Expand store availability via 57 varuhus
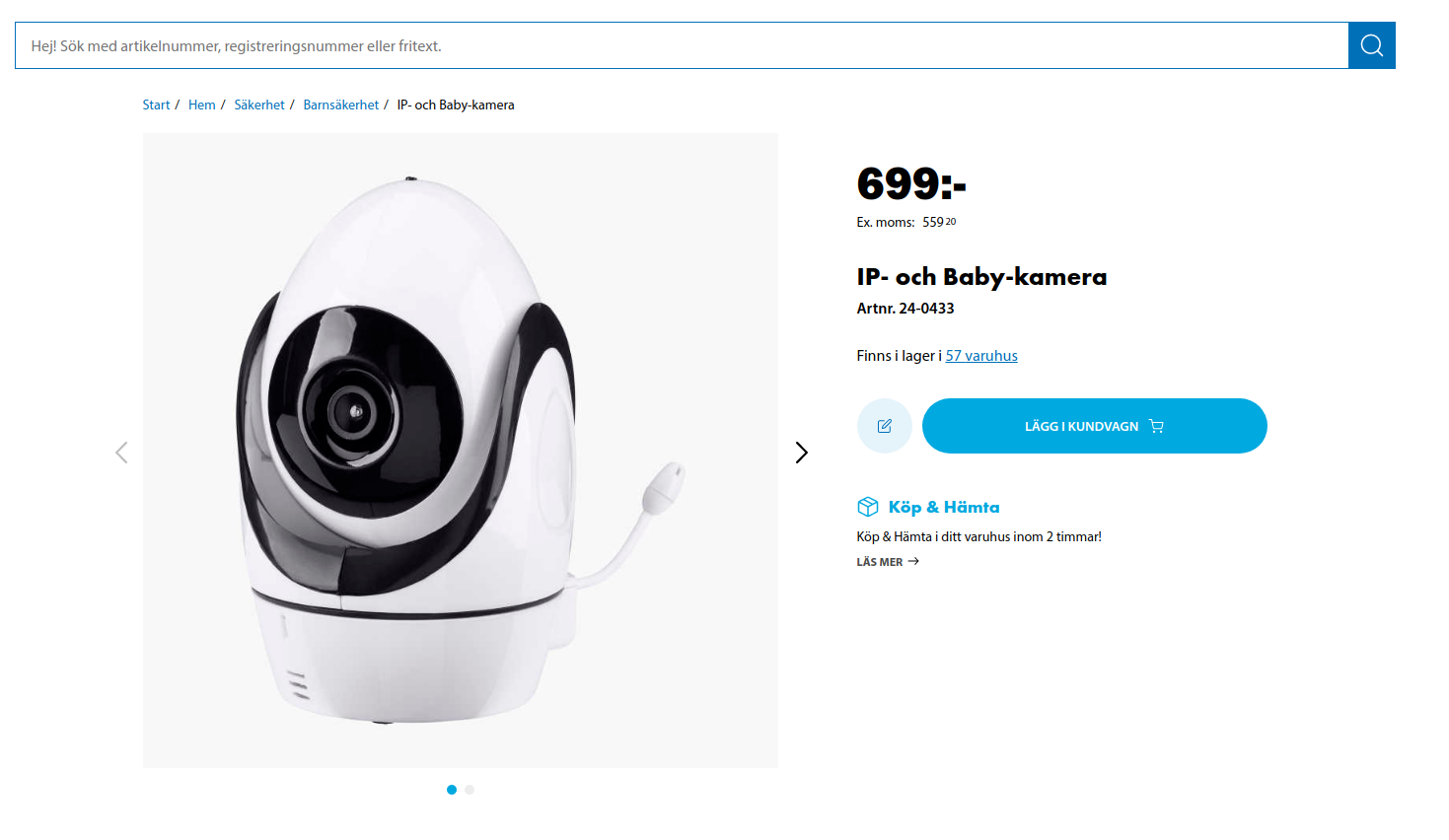 980,355
